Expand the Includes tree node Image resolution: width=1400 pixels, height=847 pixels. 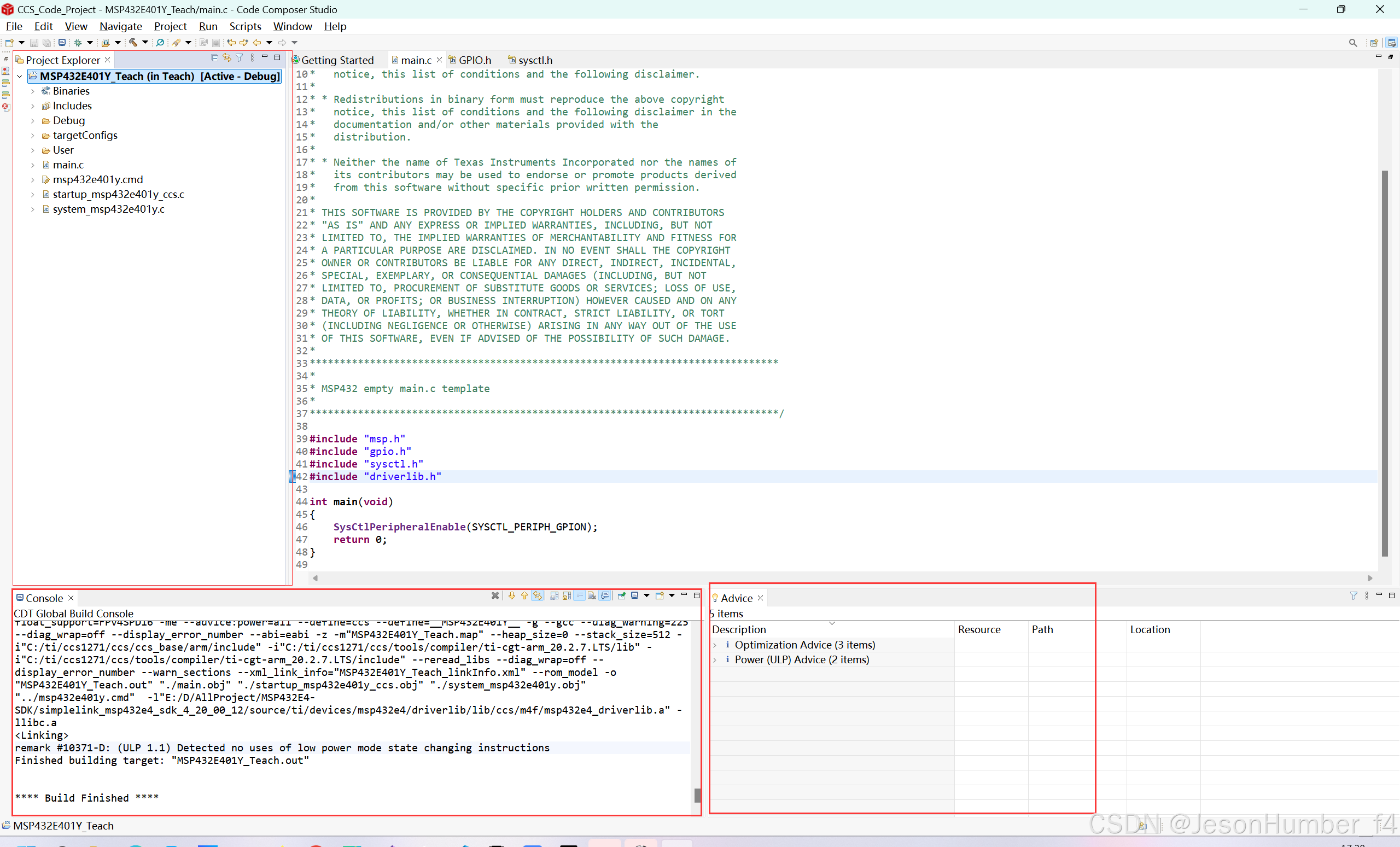(32, 106)
